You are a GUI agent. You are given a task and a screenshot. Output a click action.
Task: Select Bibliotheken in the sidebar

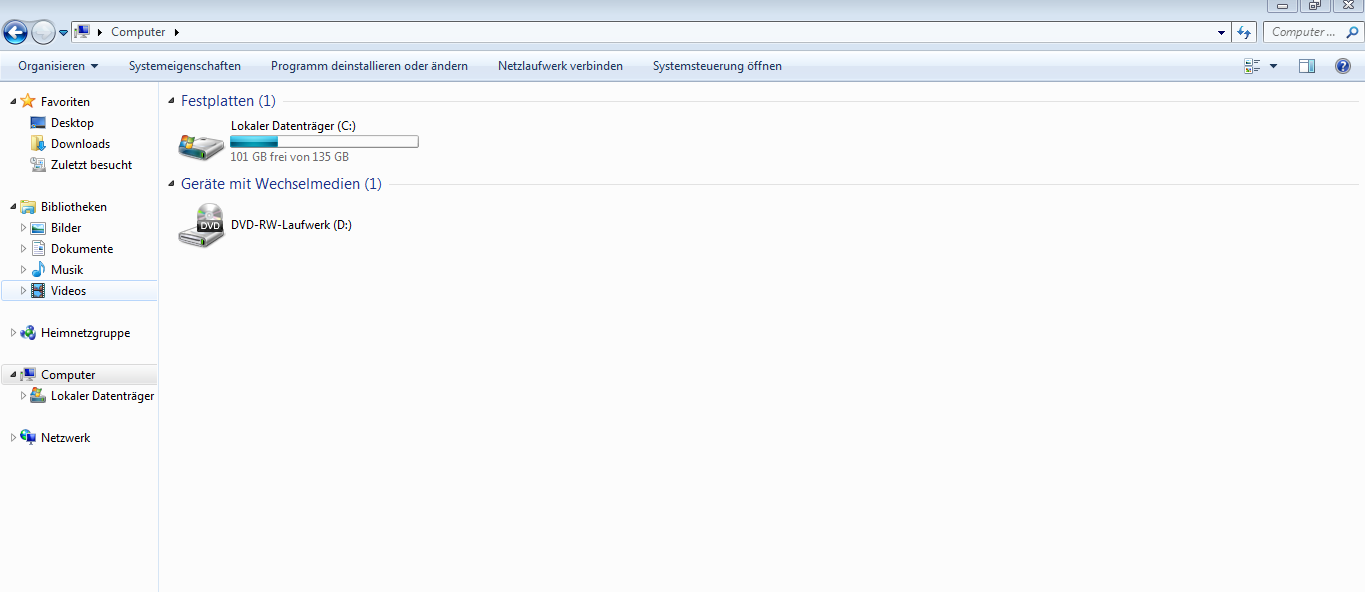point(74,207)
